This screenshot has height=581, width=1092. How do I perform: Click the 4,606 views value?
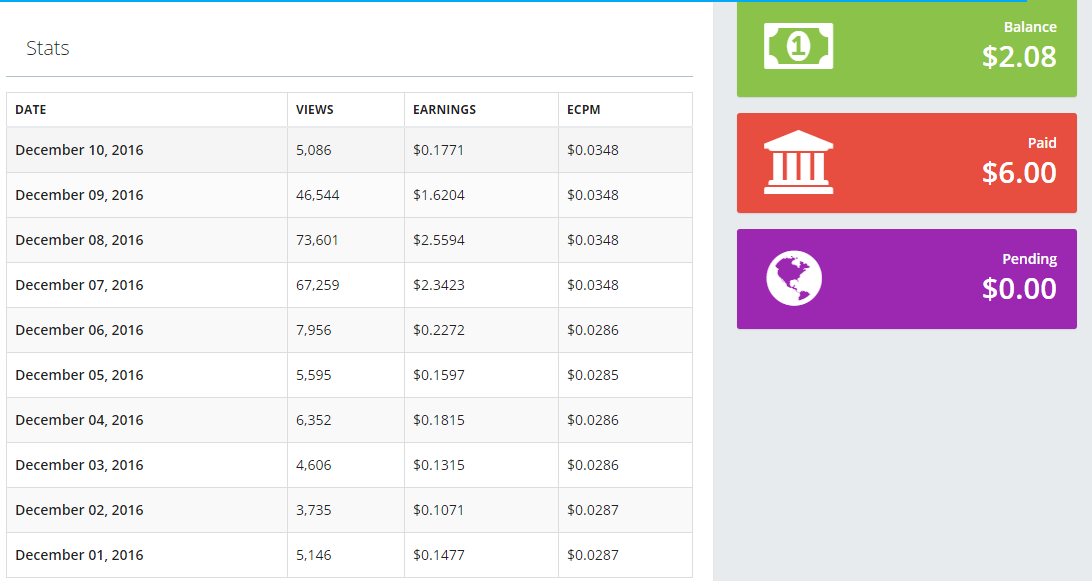pyautogui.click(x=313, y=465)
